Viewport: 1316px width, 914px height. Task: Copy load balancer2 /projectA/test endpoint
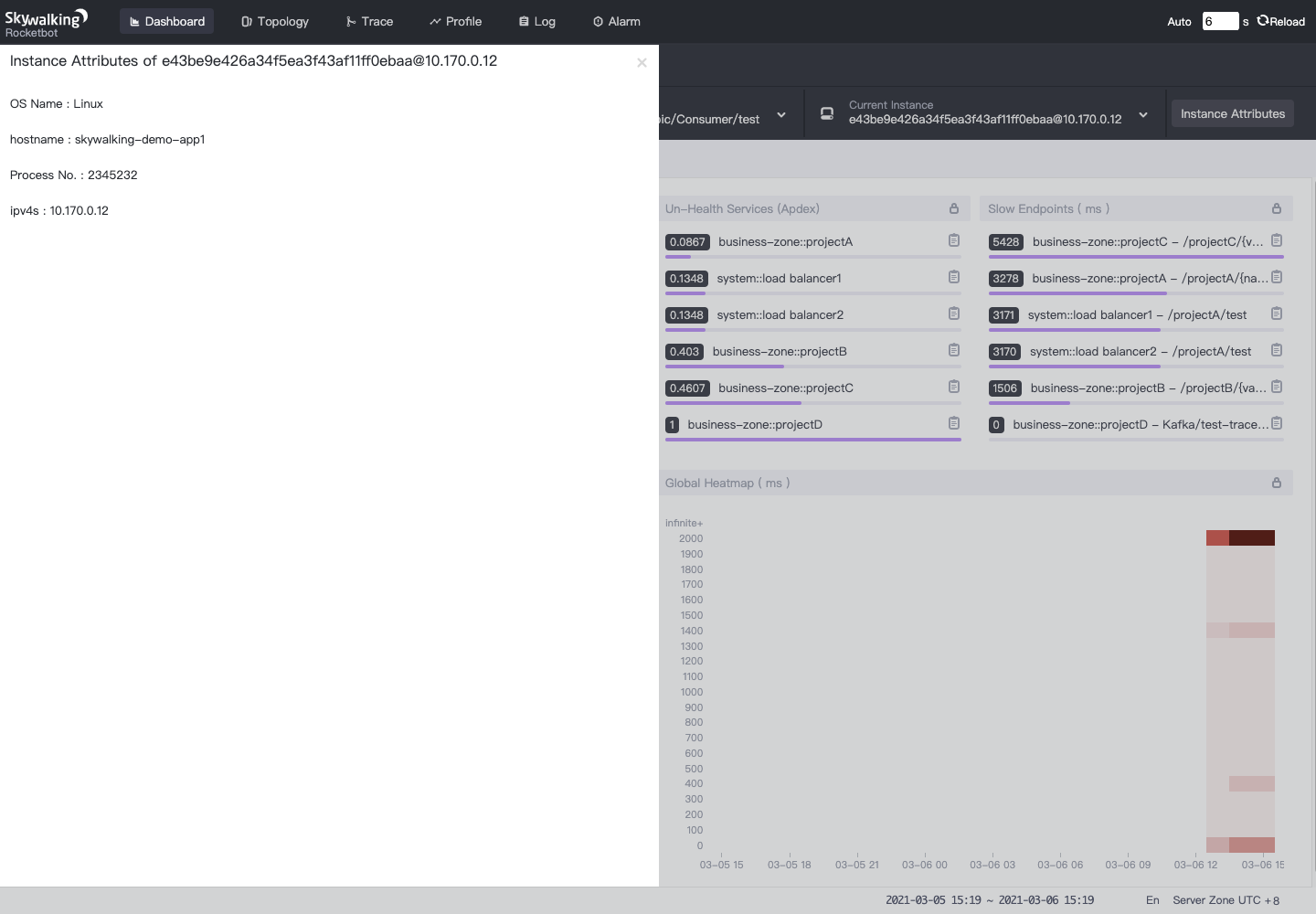1277,350
